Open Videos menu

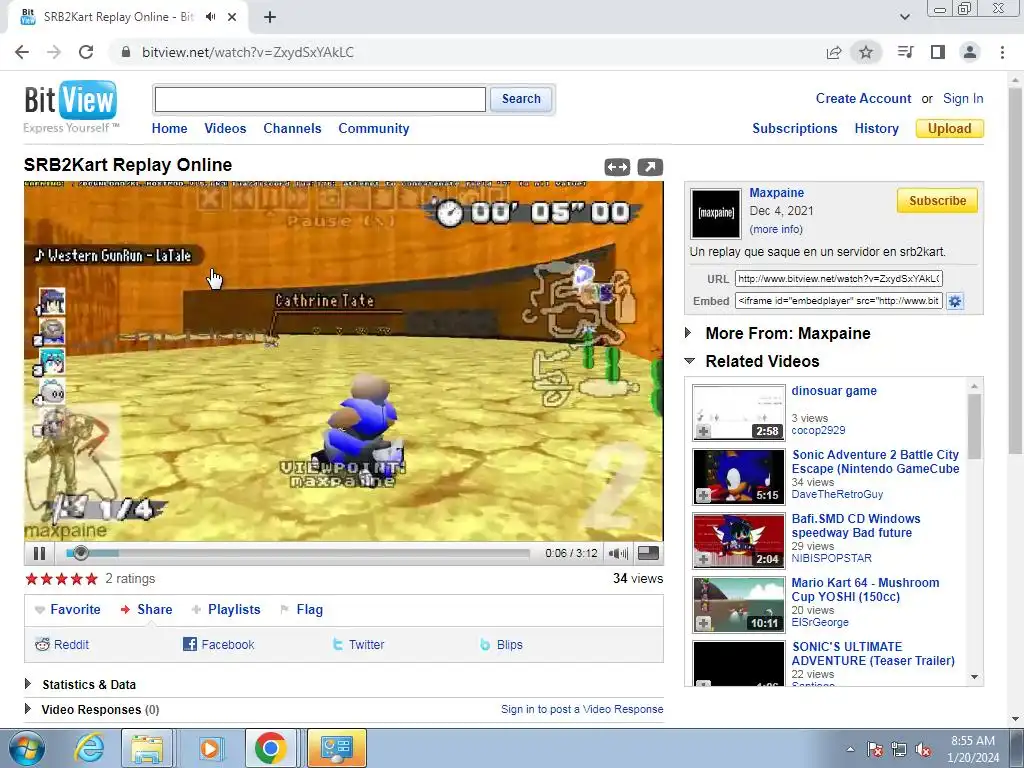tap(225, 129)
